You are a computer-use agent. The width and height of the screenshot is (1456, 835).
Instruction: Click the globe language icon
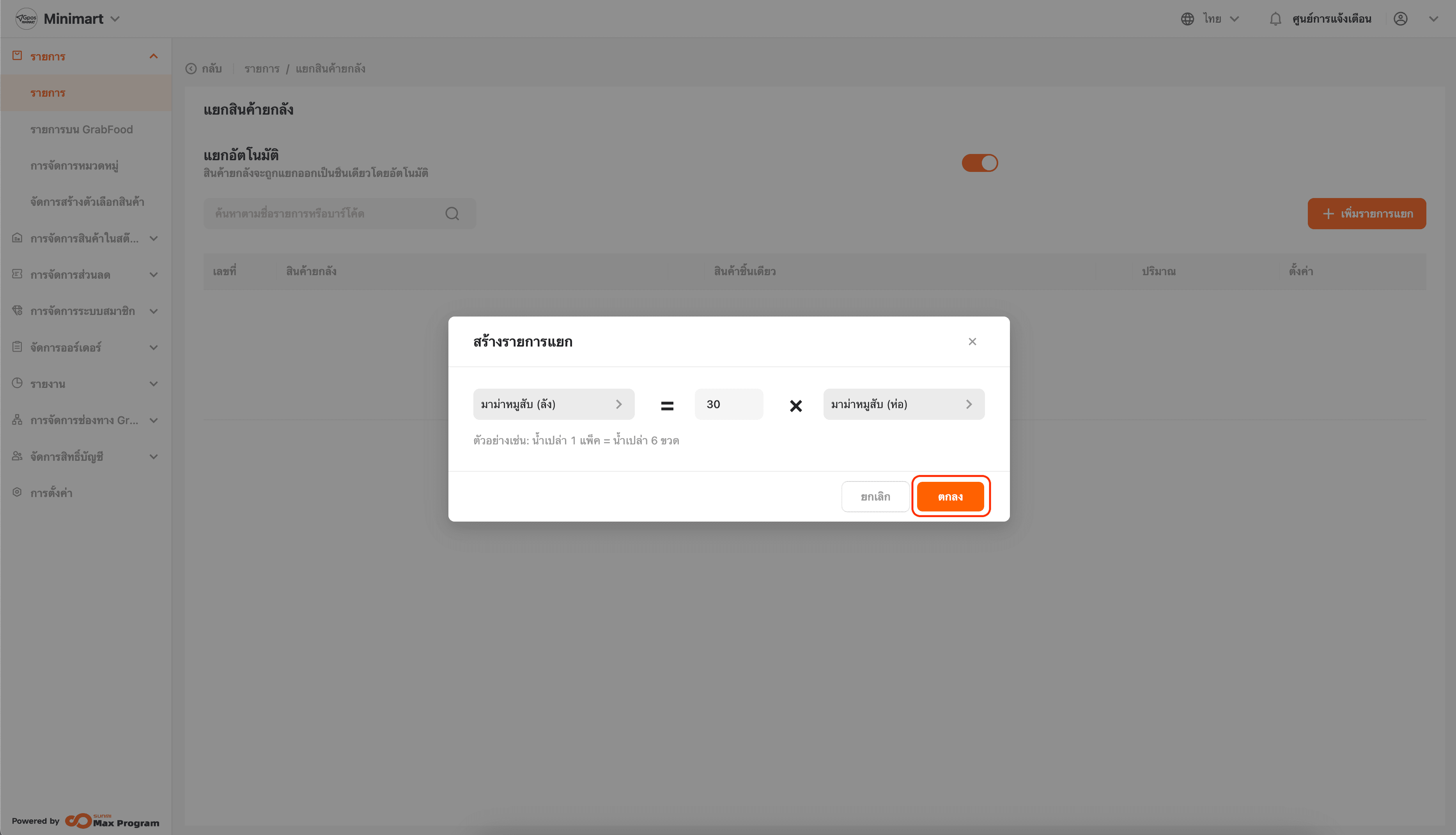coord(1187,19)
